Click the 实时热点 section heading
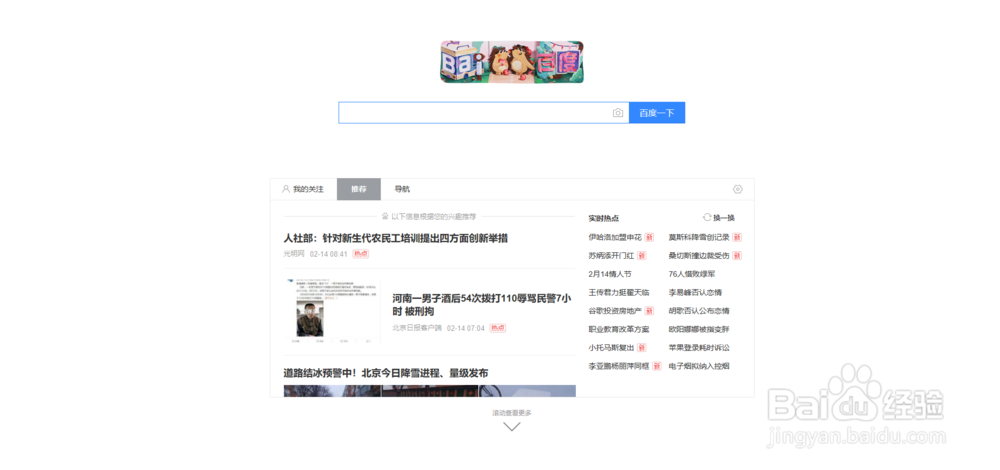Screen dimensions: 1000x470 pos(603,218)
